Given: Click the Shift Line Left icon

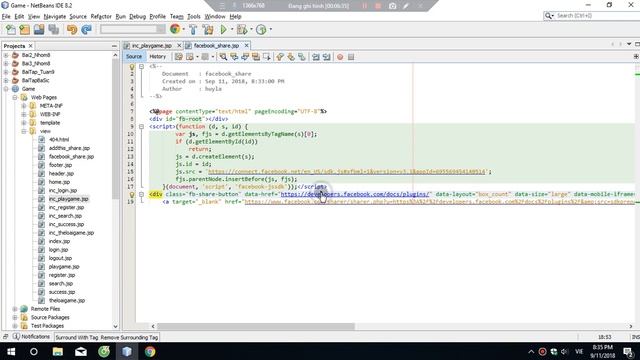Looking at the screenshot, I should [x=316, y=57].
